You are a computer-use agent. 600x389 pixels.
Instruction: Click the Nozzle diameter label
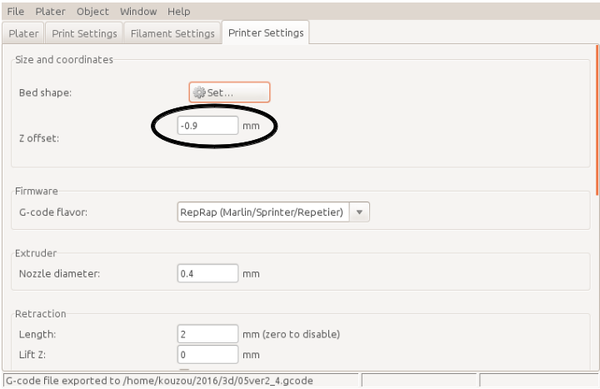(x=59, y=273)
